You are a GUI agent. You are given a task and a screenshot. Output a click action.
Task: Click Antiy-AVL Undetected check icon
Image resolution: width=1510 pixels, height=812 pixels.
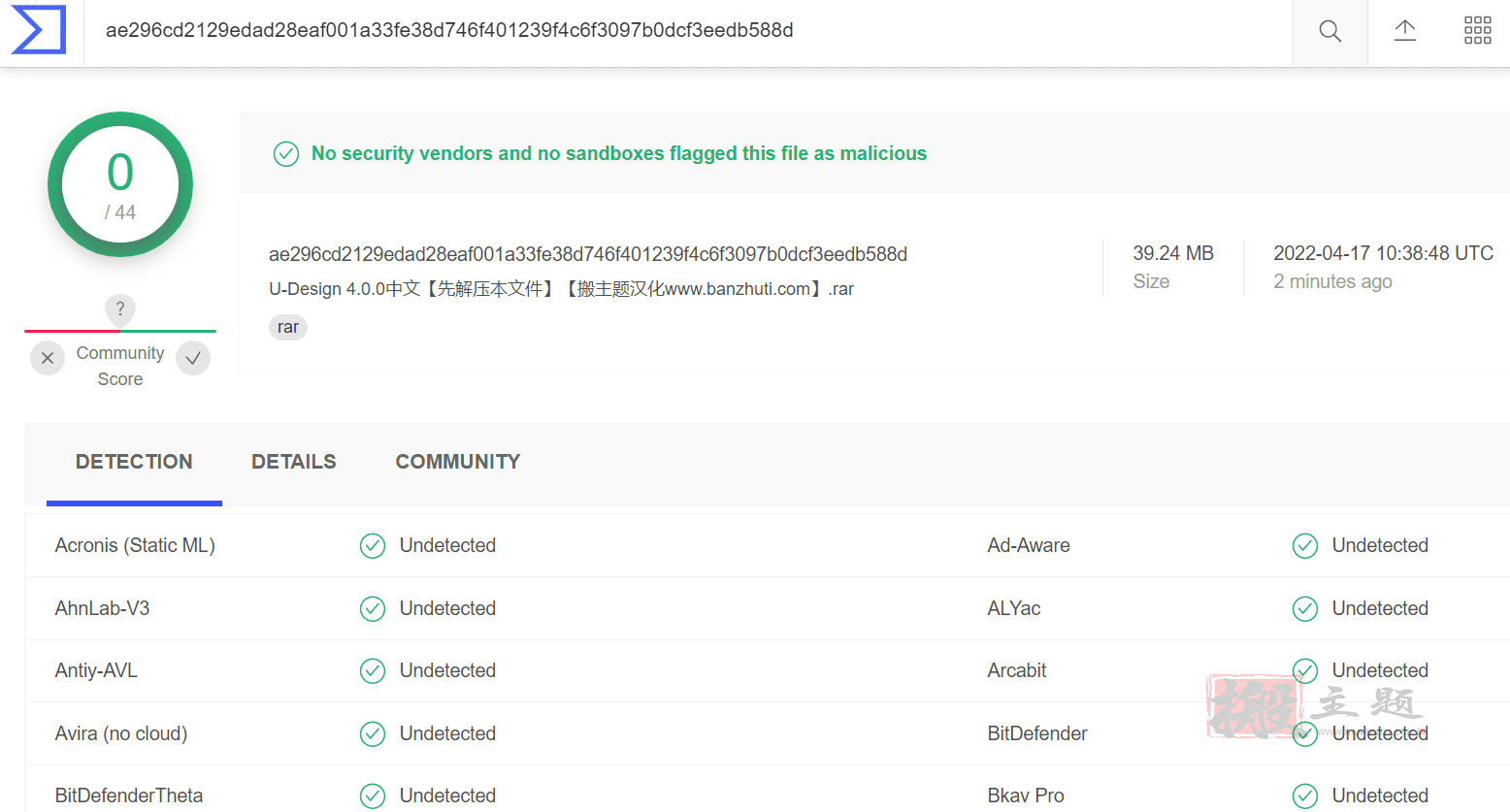373,670
